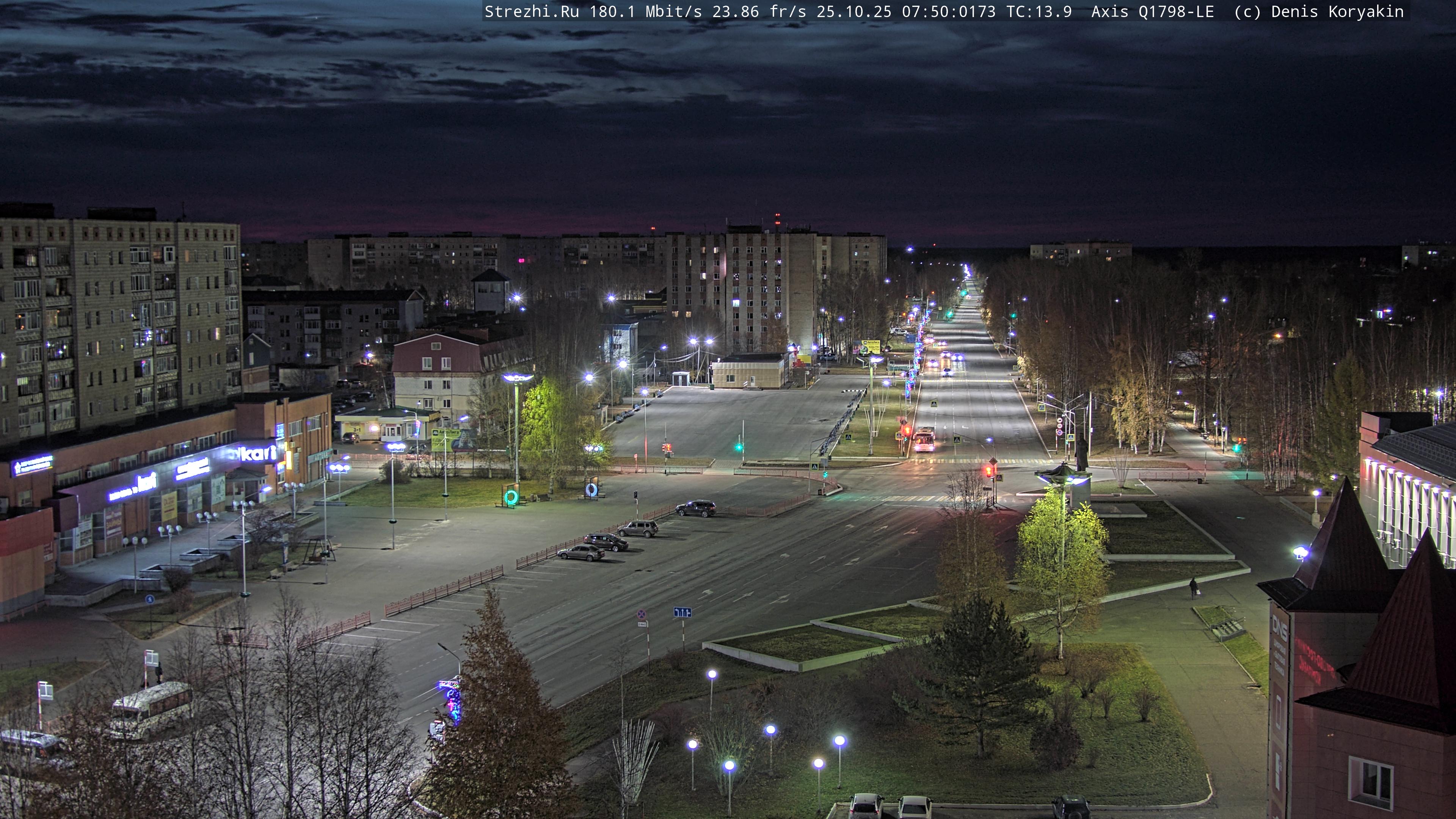Click the dark SUV nearest the fence end
The height and width of the screenshot is (819, 1456).
[x=696, y=508]
